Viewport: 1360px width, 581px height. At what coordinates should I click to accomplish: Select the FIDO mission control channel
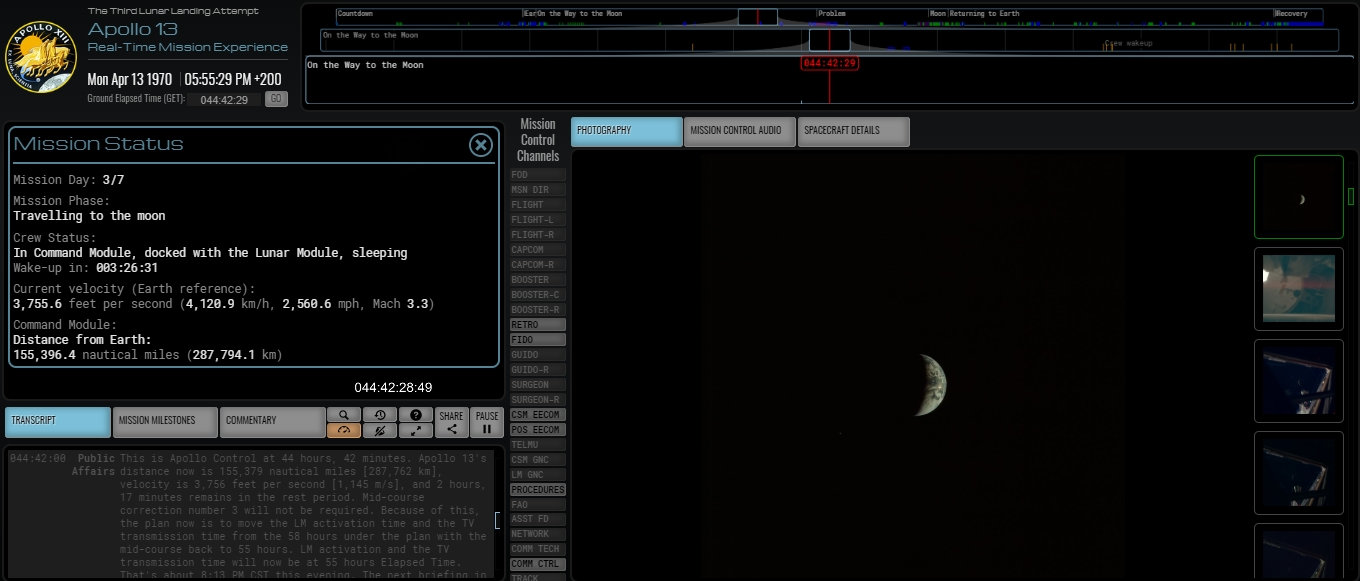click(x=538, y=340)
